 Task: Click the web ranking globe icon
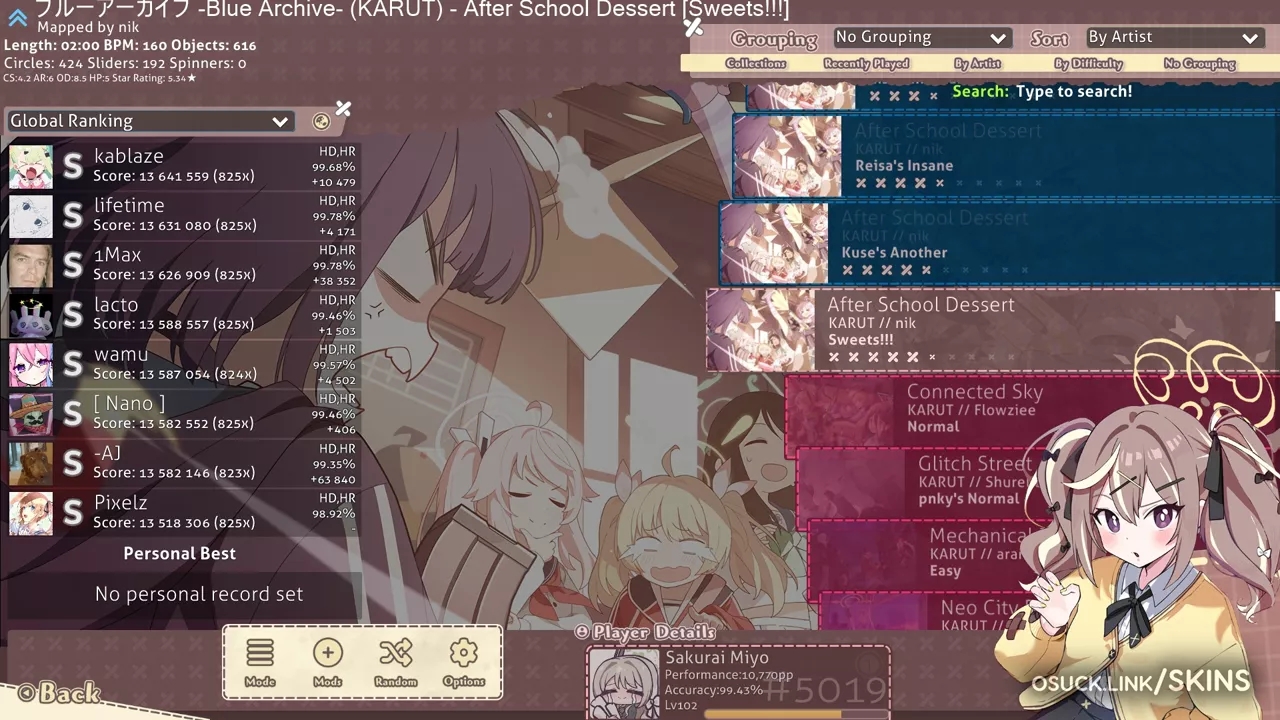point(321,121)
